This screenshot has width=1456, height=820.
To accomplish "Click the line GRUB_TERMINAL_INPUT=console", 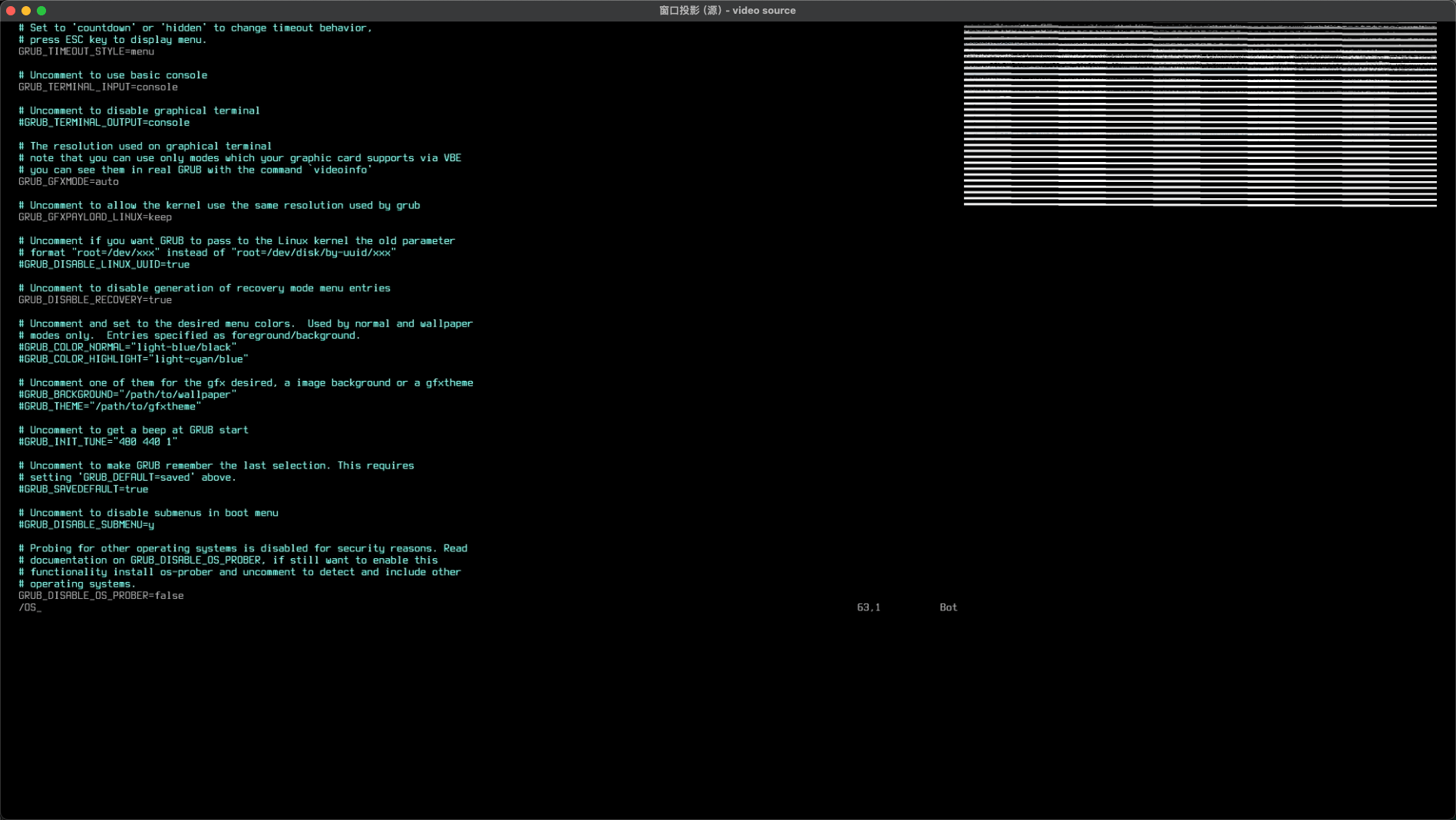I will click(98, 87).
